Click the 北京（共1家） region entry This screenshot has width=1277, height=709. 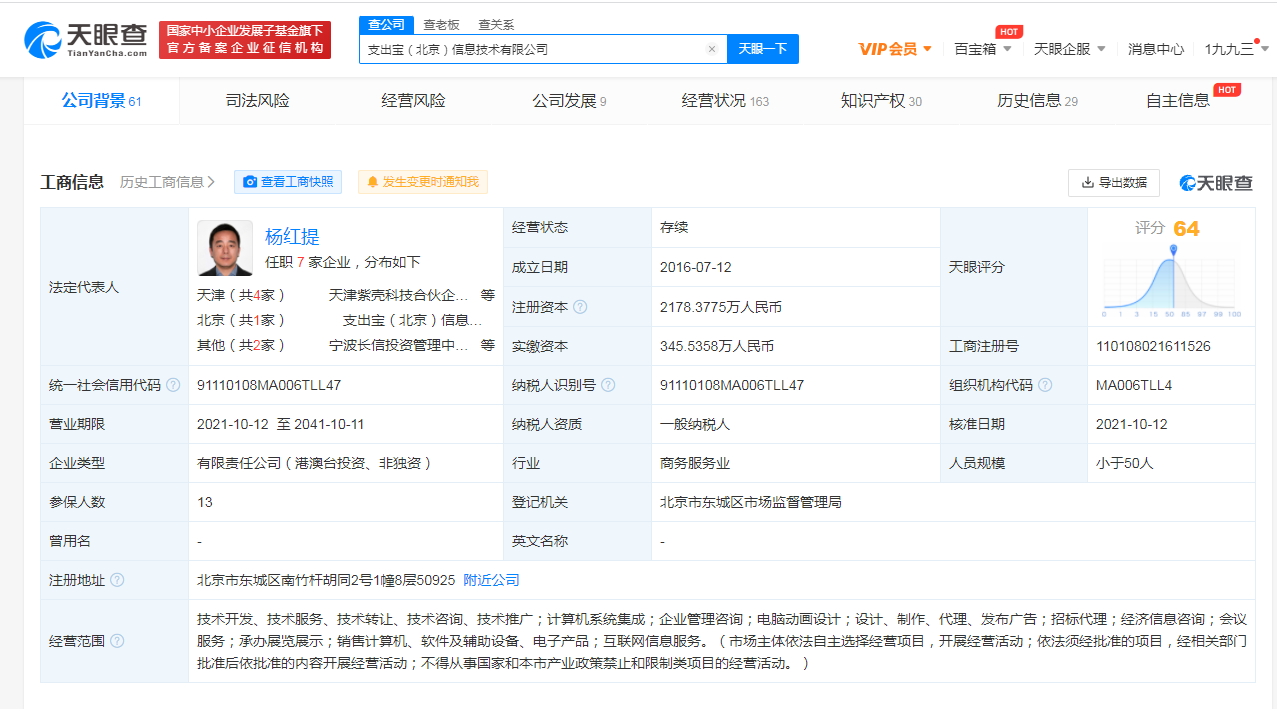241,320
